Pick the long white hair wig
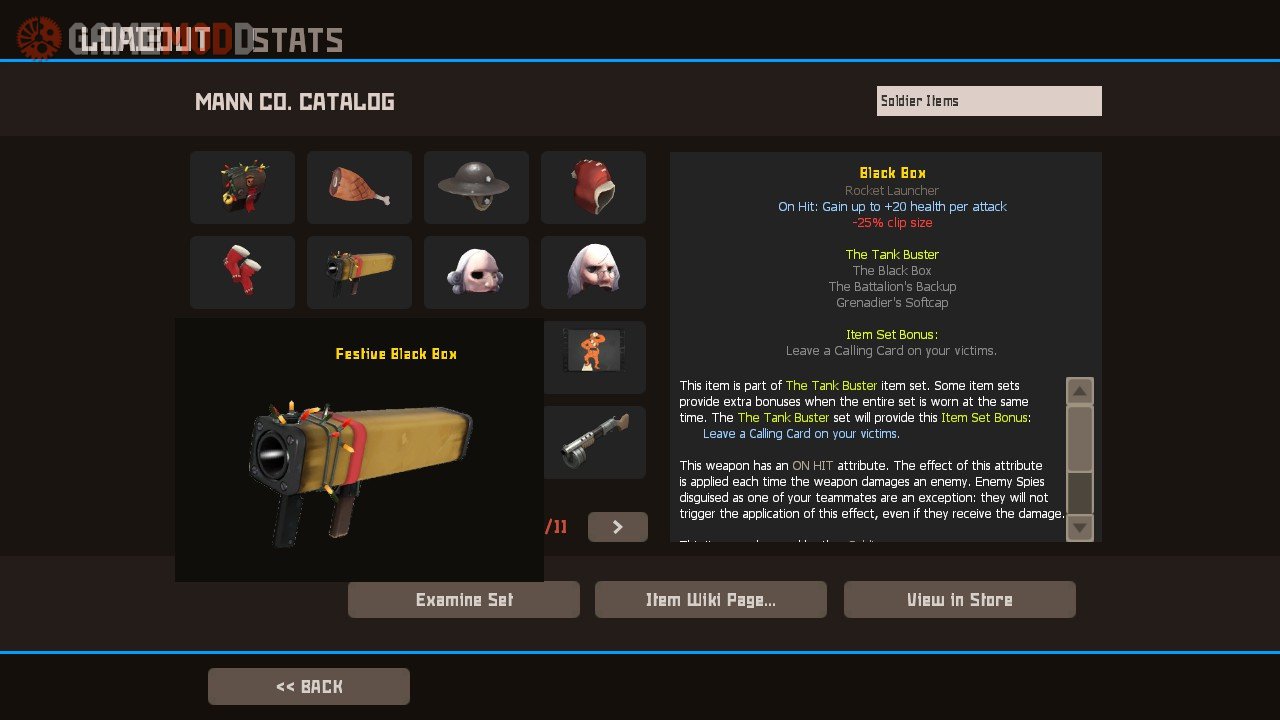Image resolution: width=1280 pixels, height=720 pixels. pyautogui.click(x=593, y=272)
